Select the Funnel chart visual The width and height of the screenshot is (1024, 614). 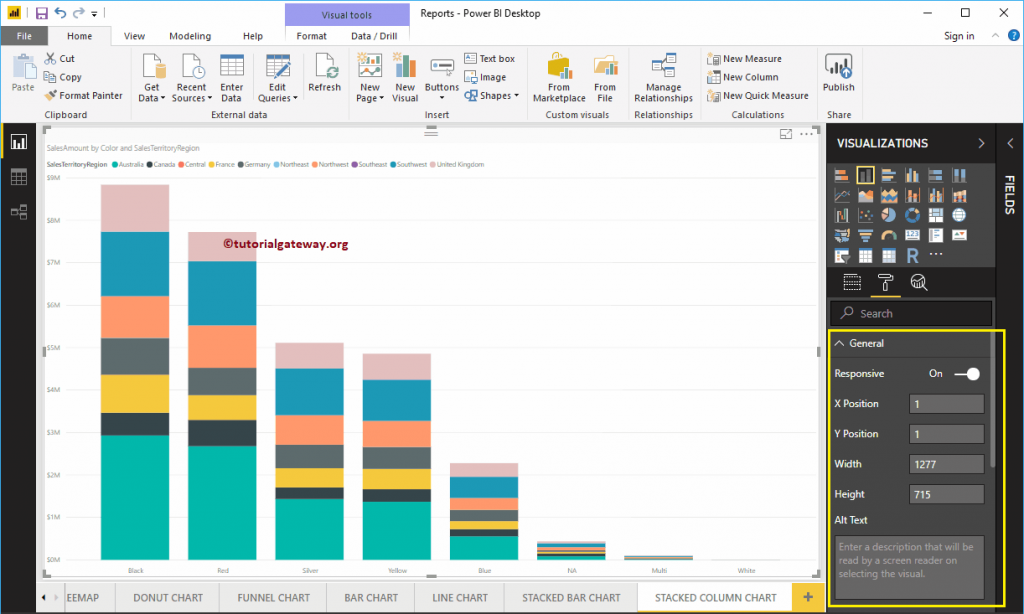pos(866,235)
